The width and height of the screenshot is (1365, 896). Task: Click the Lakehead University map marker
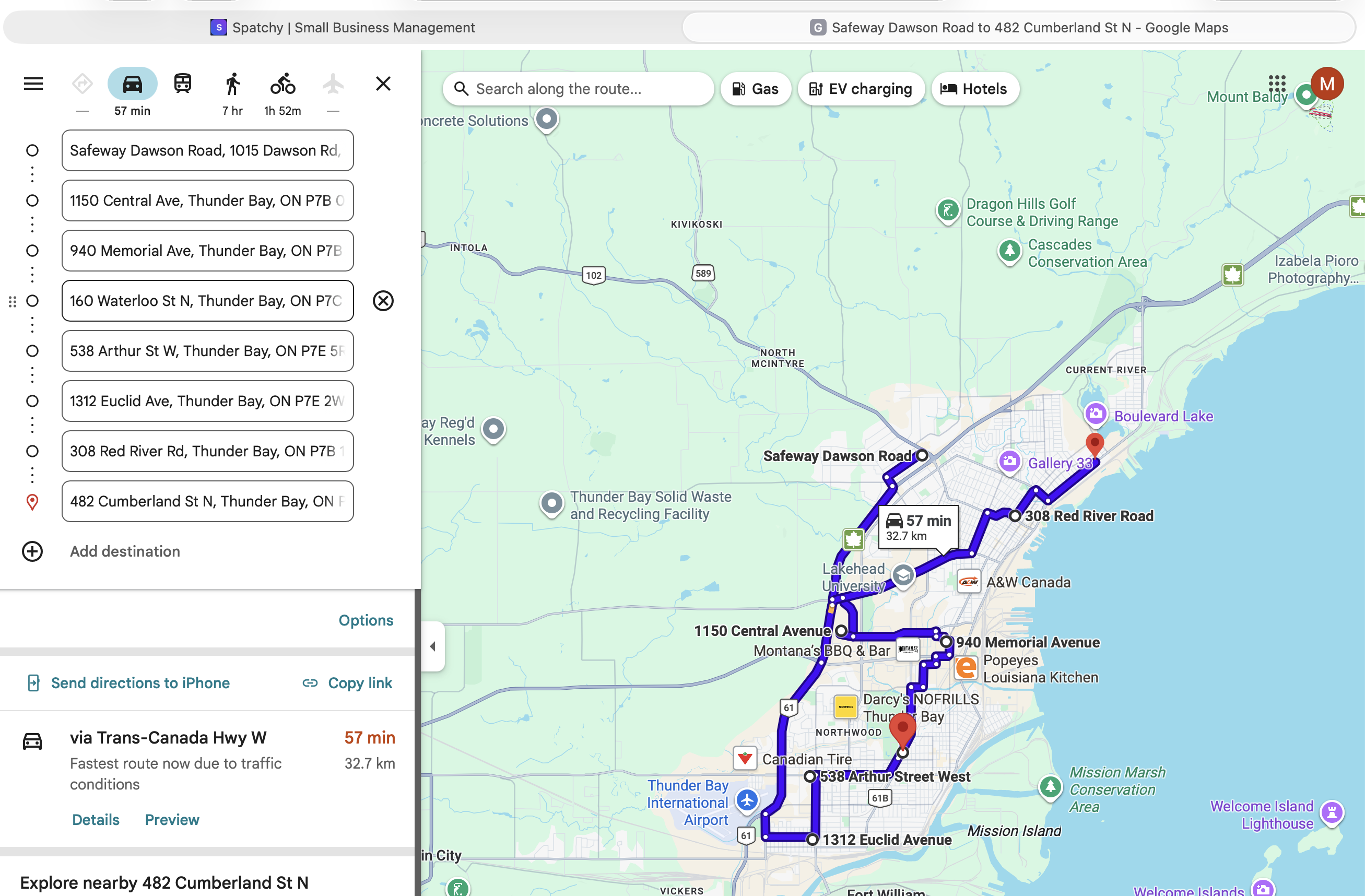[903, 575]
